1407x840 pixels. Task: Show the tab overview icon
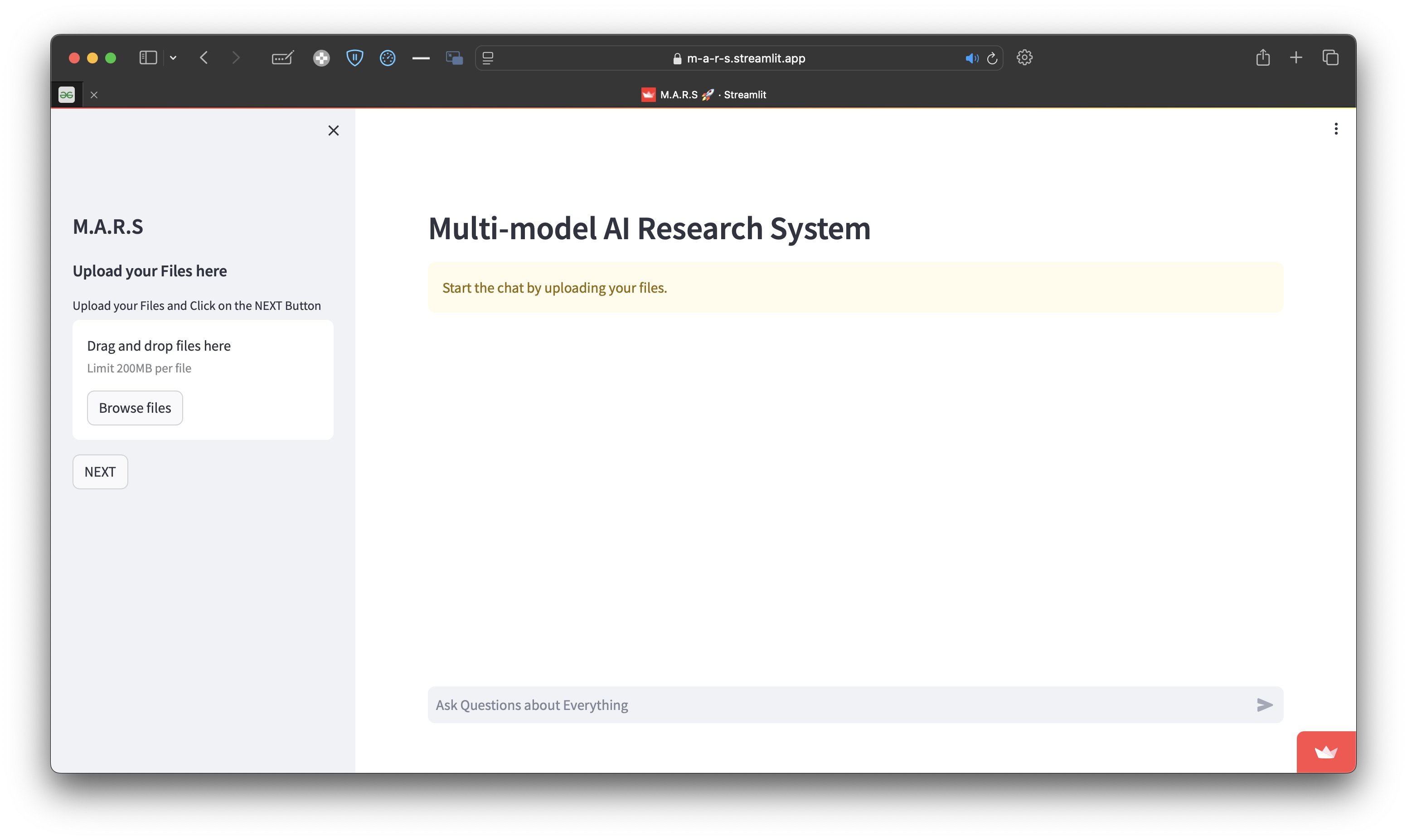(1330, 58)
